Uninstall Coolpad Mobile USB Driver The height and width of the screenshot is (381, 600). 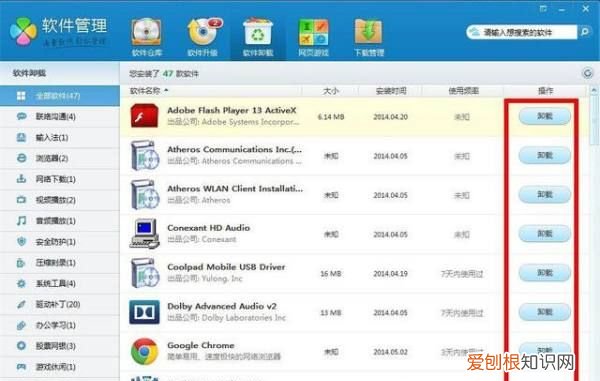point(545,273)
